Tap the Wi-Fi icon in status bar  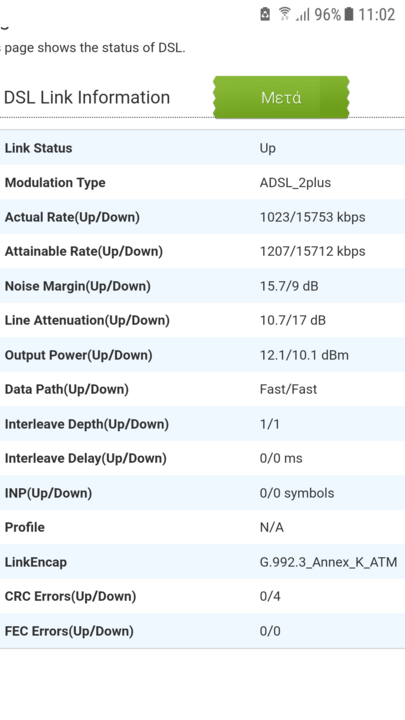(285, 14)
